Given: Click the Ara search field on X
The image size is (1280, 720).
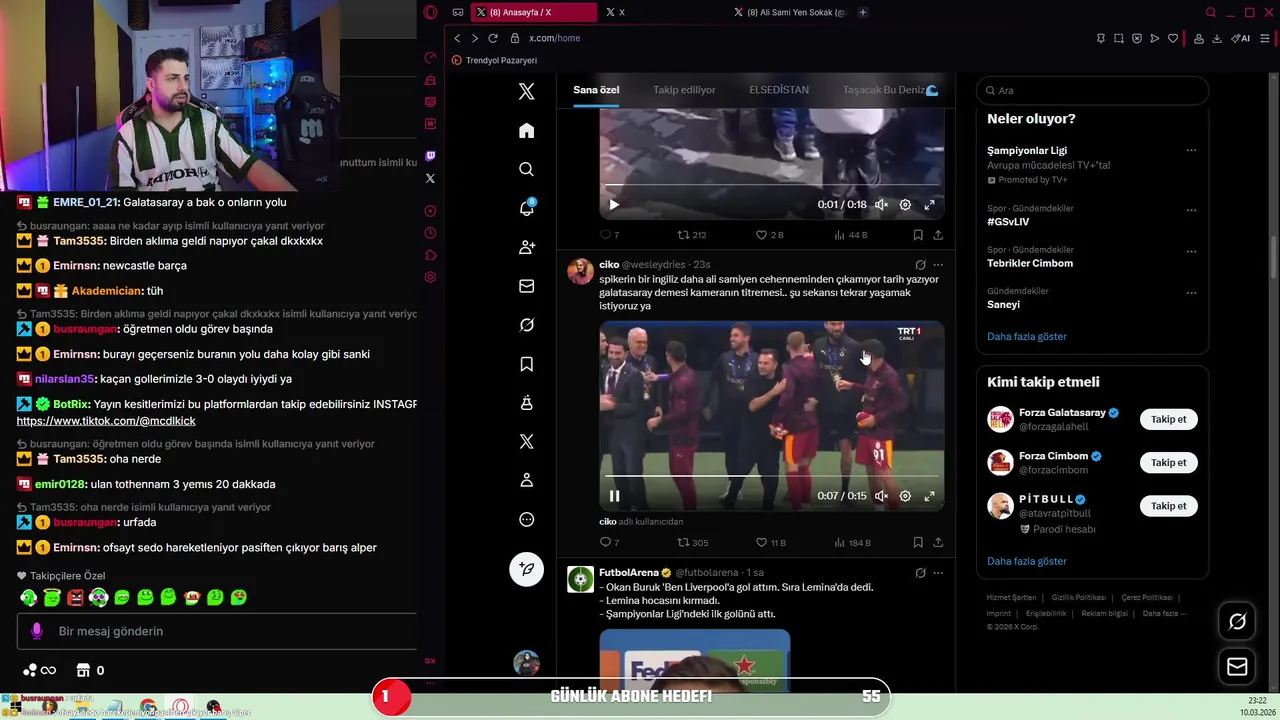Looking at the screenshot, I should [1092, 90].
